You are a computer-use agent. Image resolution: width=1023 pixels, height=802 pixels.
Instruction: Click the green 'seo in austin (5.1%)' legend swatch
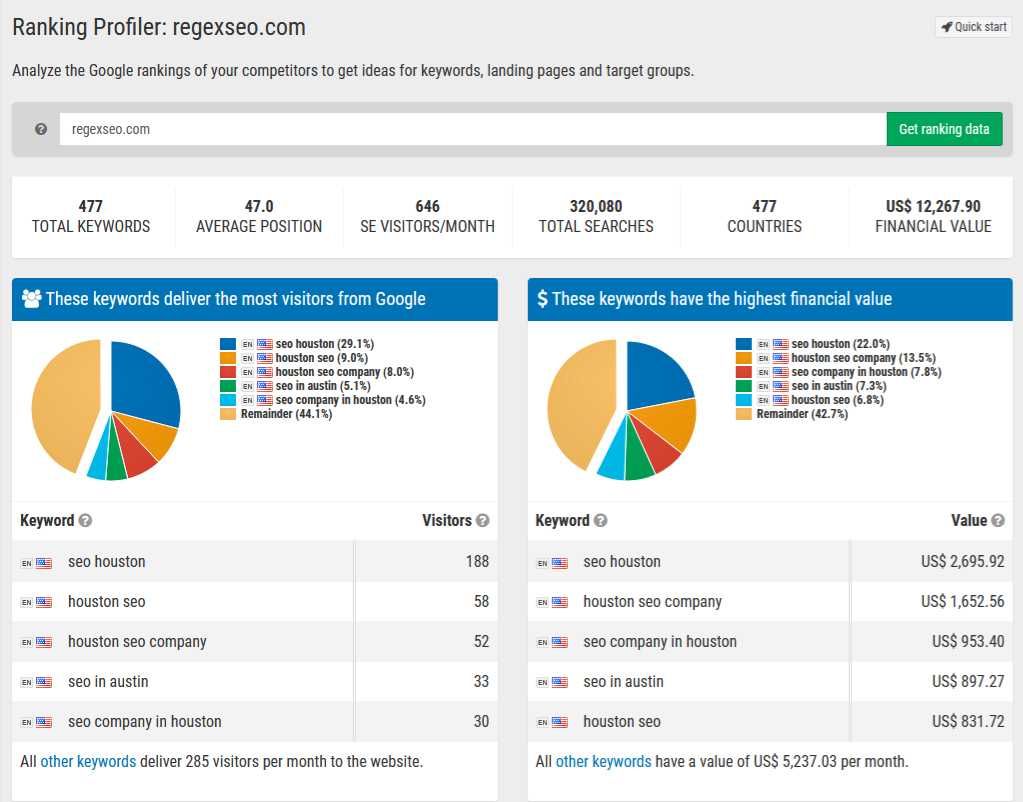coord(228,386)
